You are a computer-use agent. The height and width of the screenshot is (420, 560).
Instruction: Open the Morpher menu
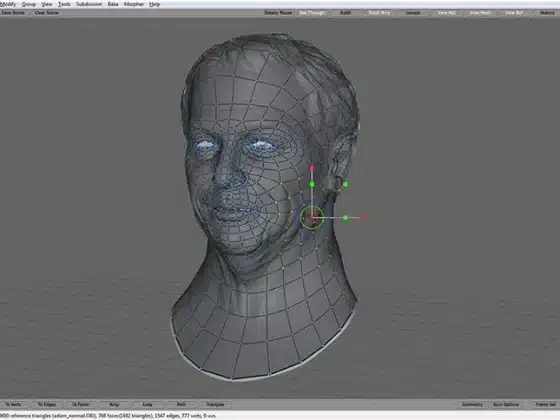coord(134,4)
